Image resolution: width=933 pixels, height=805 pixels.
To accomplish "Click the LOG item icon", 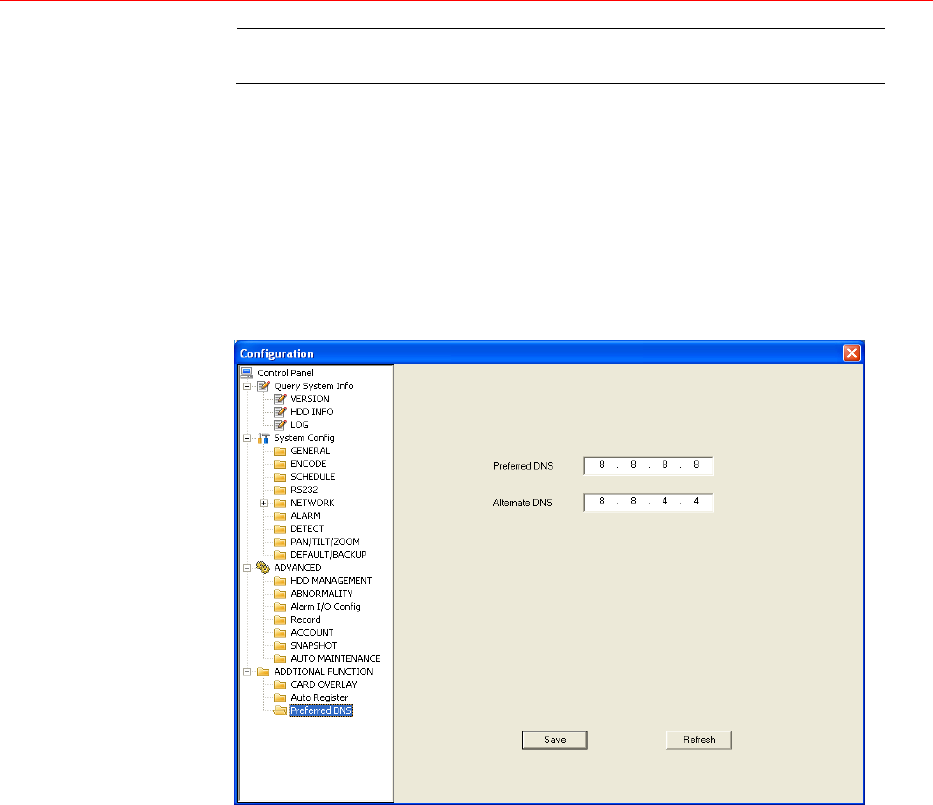I will tap(280, 425).
